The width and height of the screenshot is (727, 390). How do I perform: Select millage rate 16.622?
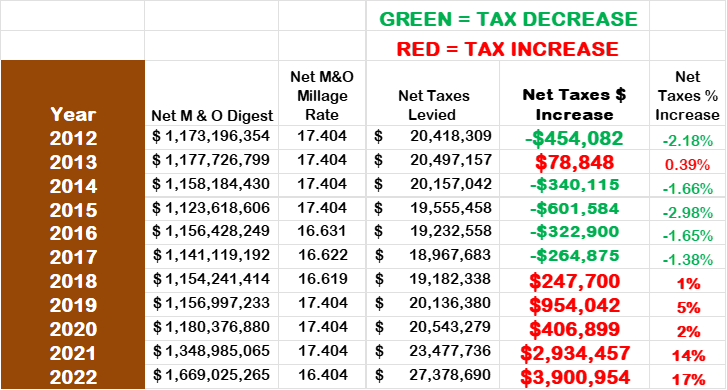point(322,255)
